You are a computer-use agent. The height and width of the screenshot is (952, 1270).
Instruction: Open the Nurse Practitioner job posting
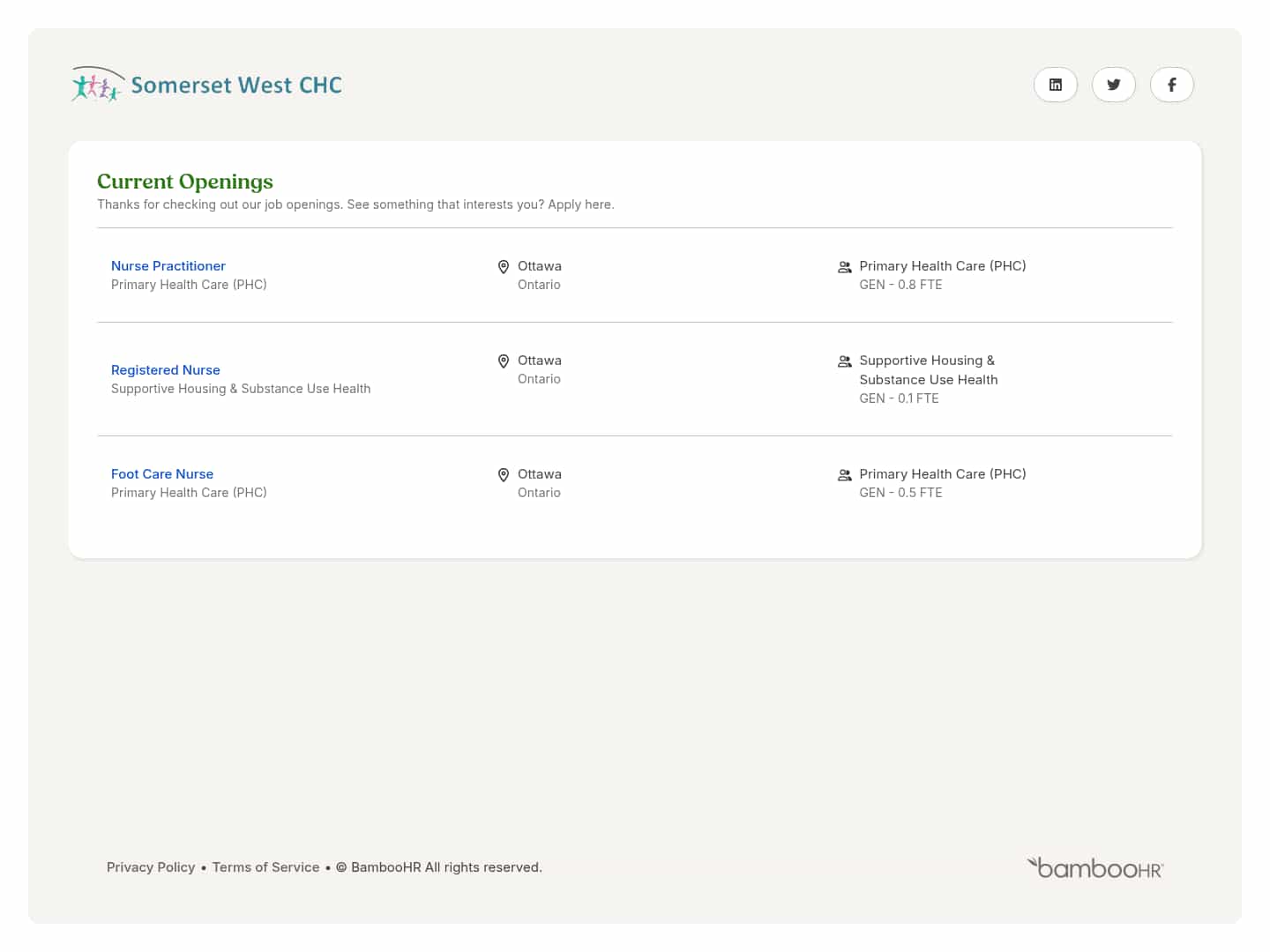point(168,266)
